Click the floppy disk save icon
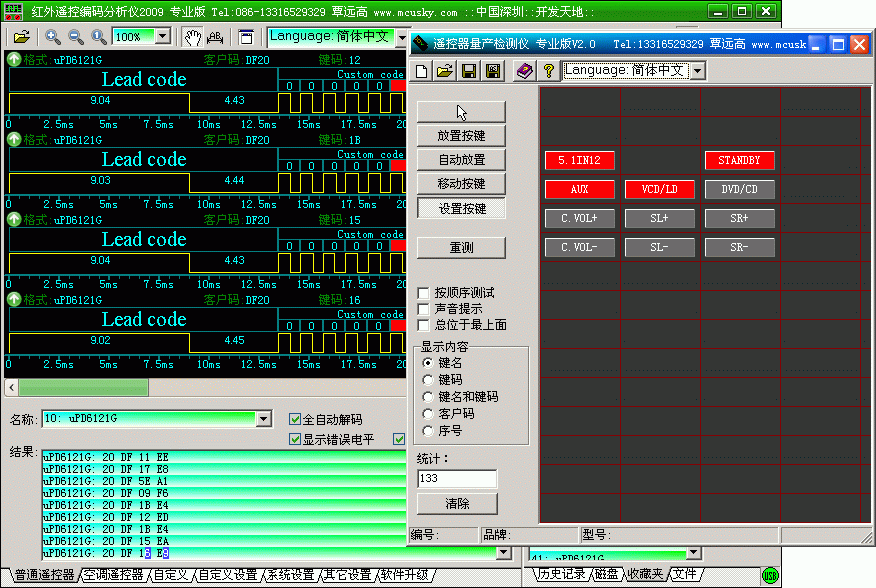Image resolution: width=876 pixels, height=588 pixels. click(469, 71)
